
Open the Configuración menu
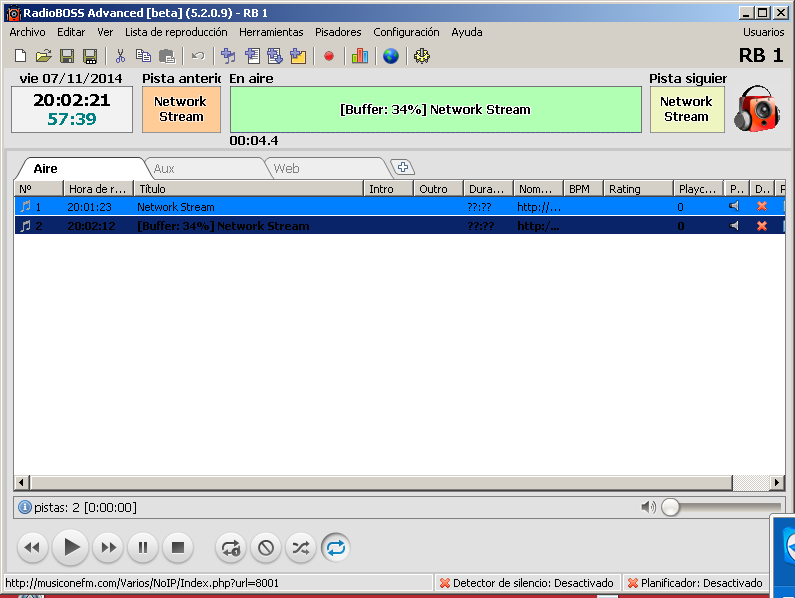point(406,32)
